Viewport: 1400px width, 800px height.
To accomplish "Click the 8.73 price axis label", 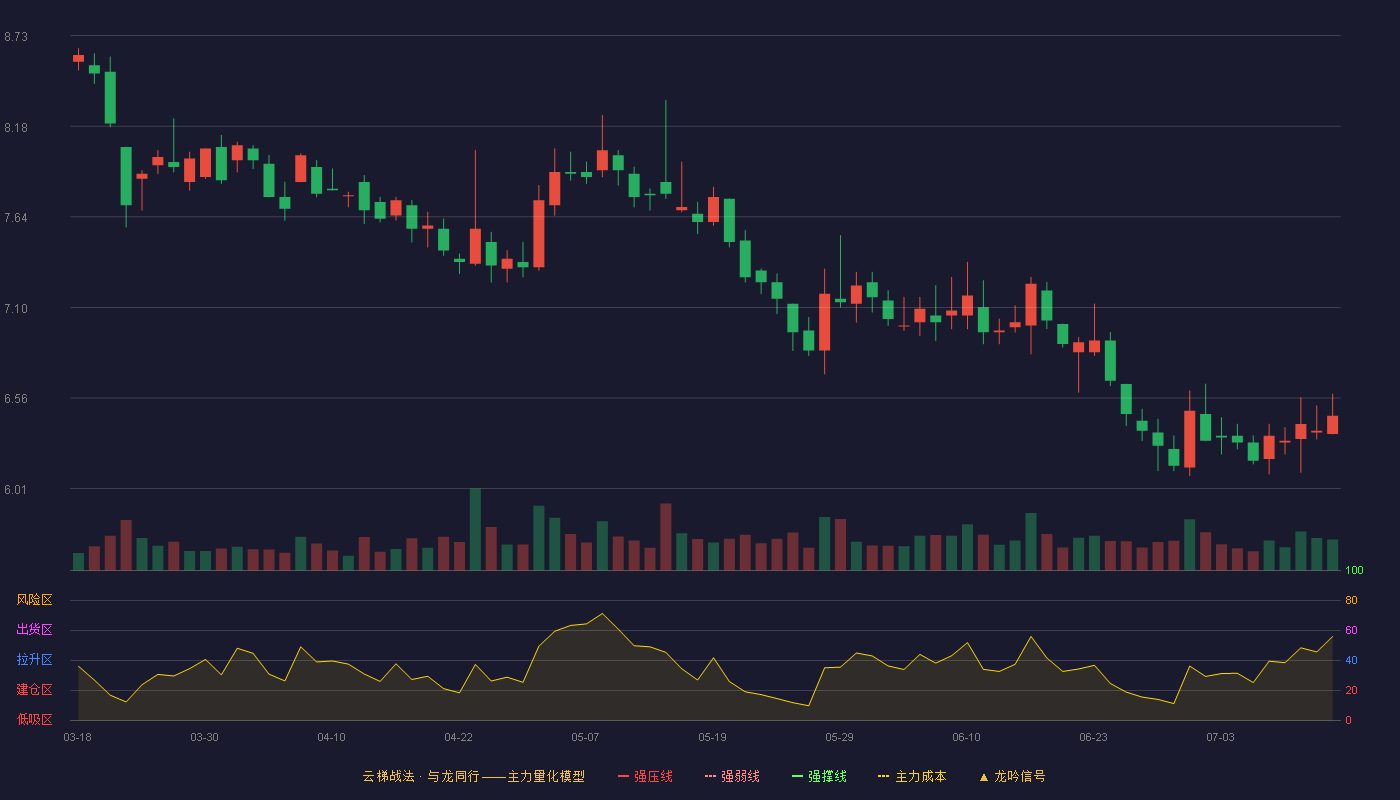I will click(x=16, y=37).
